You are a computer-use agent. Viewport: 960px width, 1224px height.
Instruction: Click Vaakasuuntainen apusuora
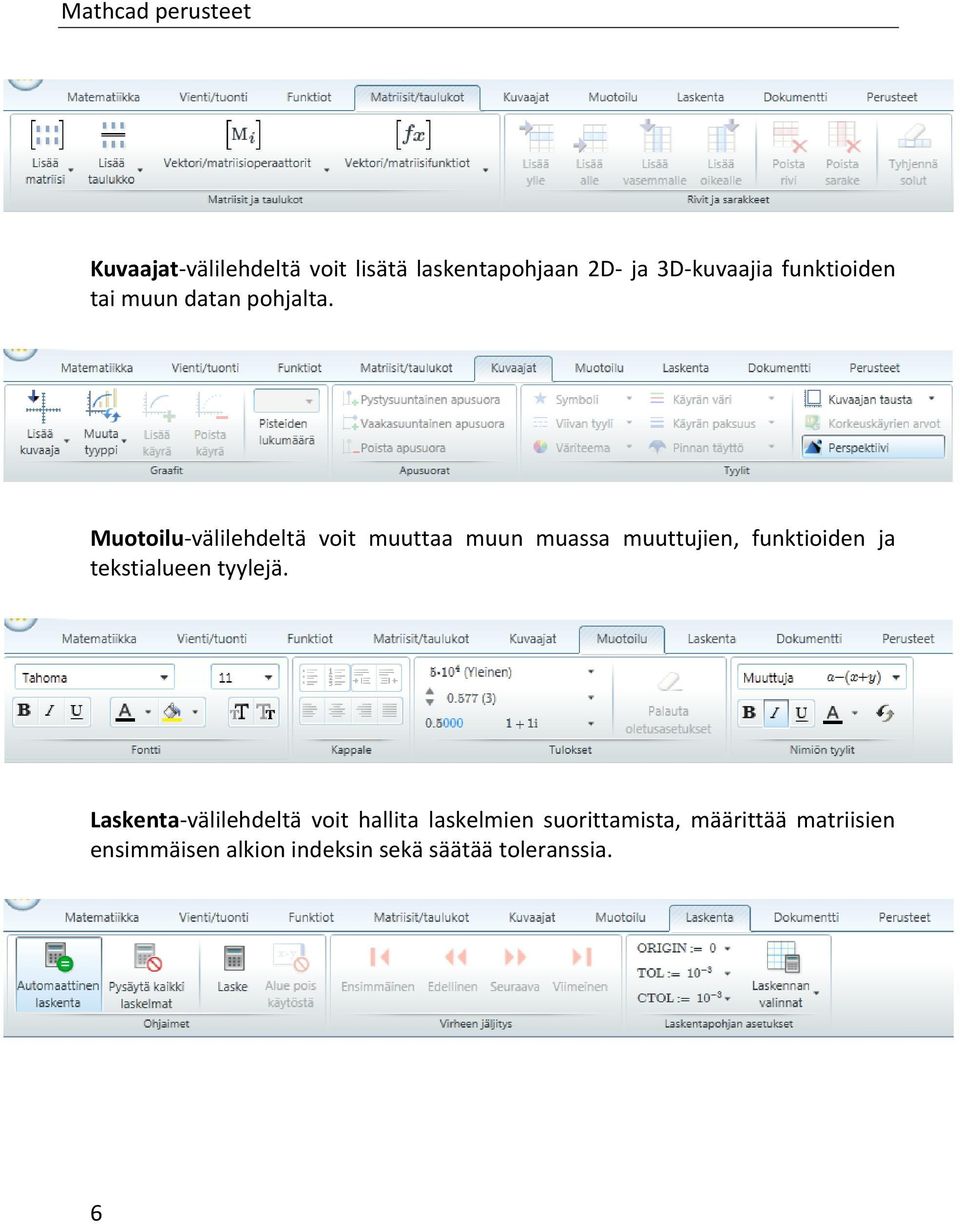423,424
